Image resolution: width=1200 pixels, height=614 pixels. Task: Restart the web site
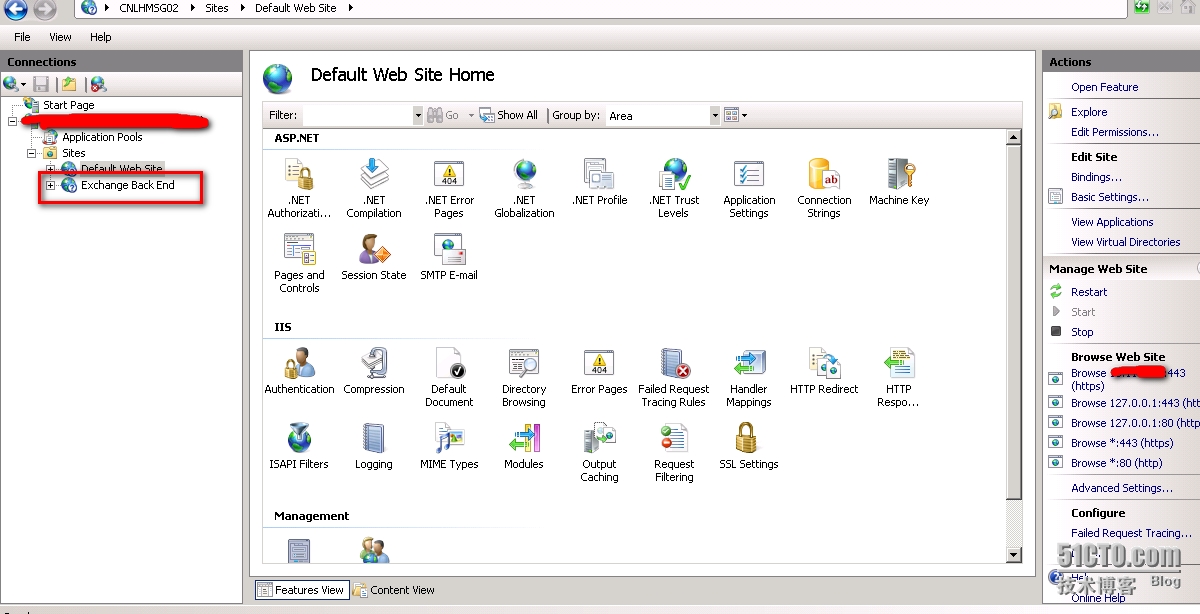[x=1089, y=292]
